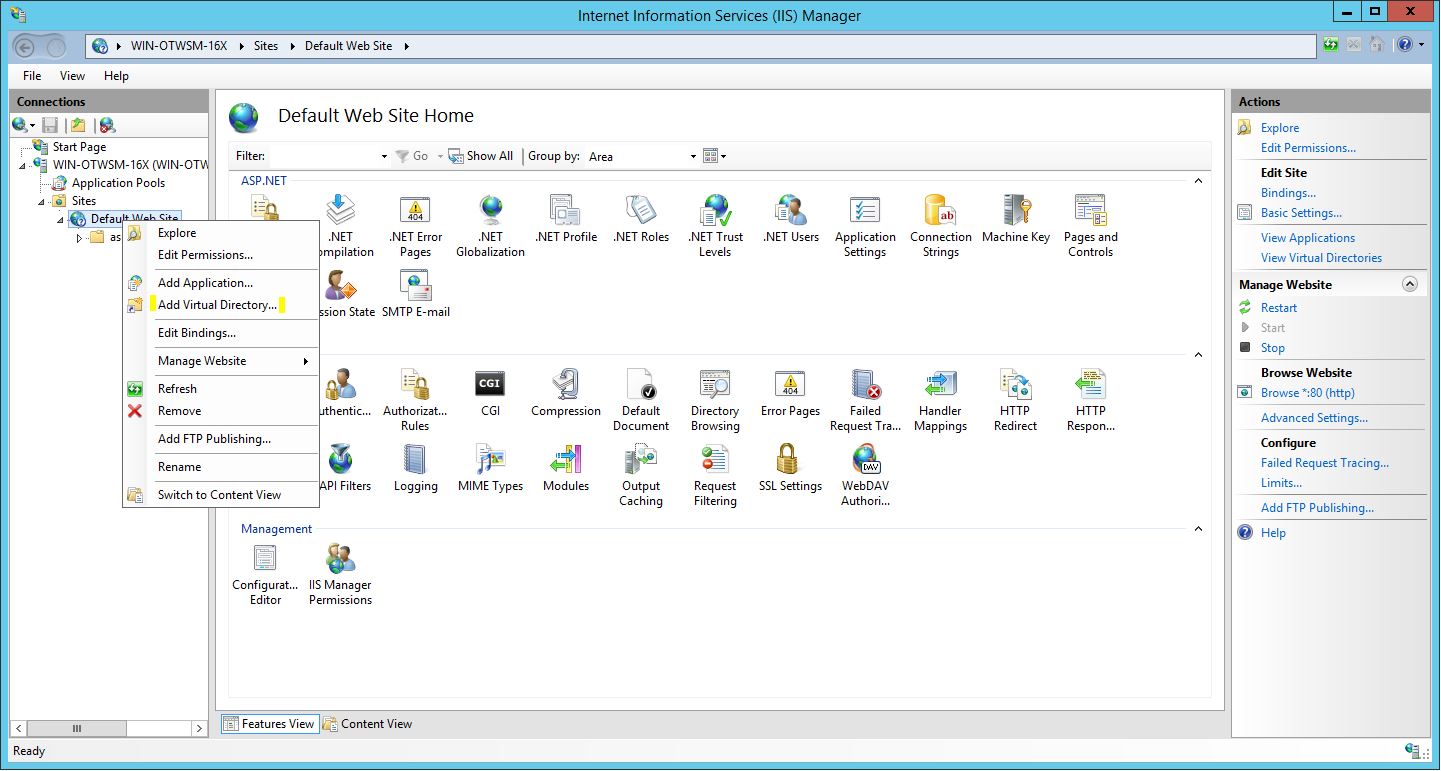The width and height of the screenshot is (1441, 771).
Task: Collapse the Sites tree node
Action: (42, 201)
